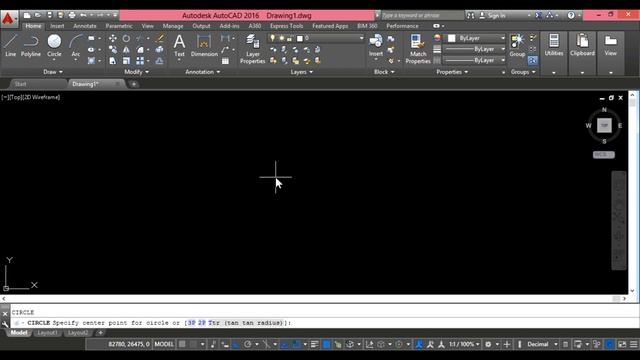Image resolution: width=640 pixels, height=360 pixels.
Task: Select the Scale tool
Action: pos(127,61)
